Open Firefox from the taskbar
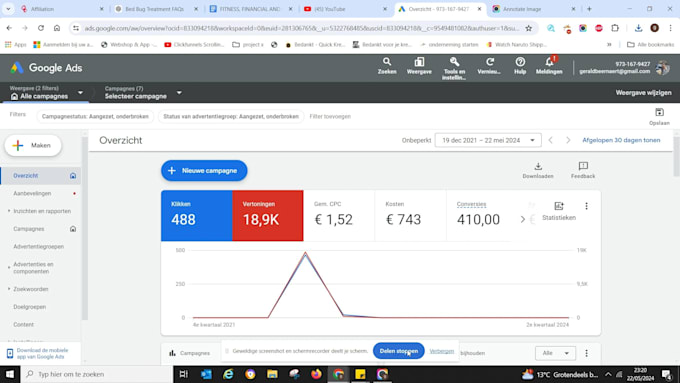Screen dimensions: 680x383 point(316,374)
